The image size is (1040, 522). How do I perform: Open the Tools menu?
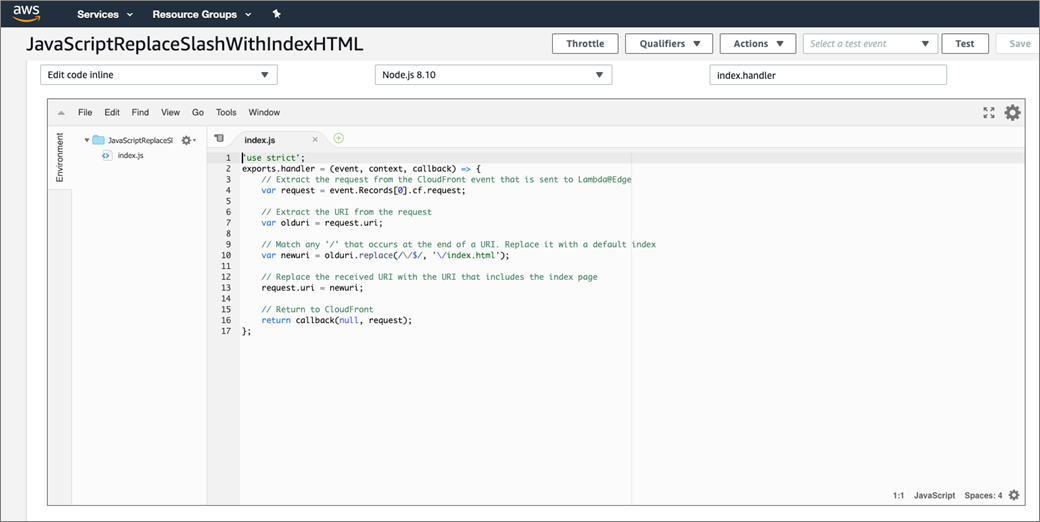(226, 112)
